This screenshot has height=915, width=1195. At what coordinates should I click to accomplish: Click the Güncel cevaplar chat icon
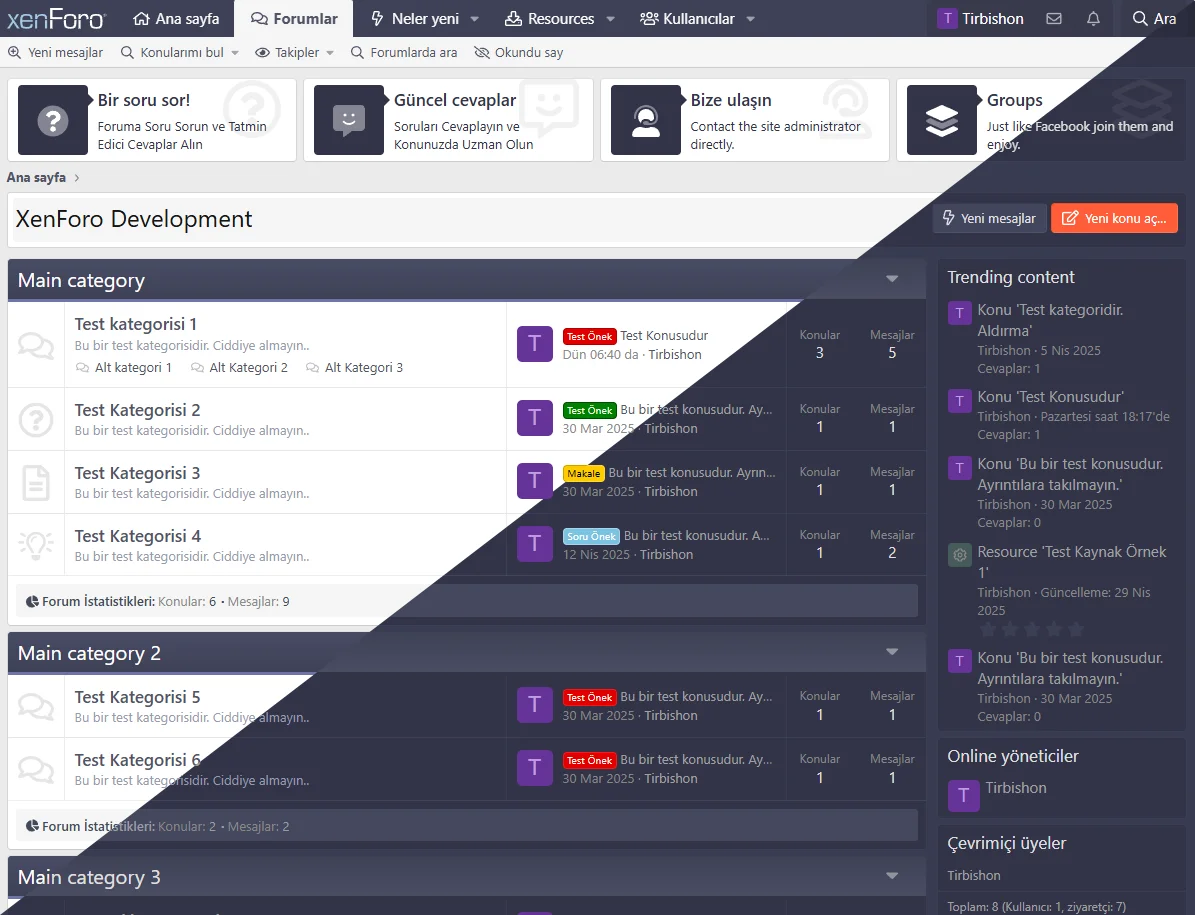pos(349,120)
